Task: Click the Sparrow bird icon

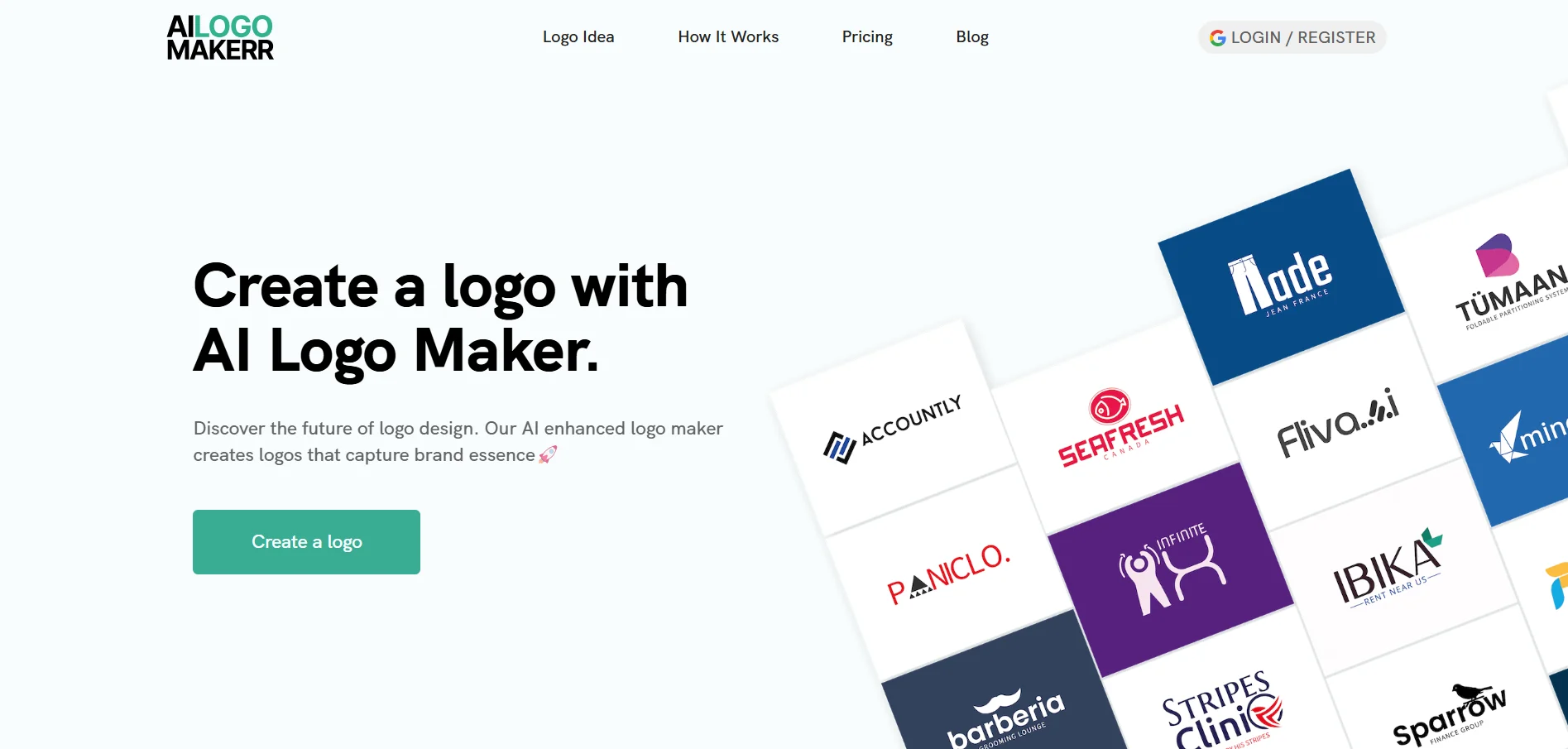Action: (x=1471, y=693)
